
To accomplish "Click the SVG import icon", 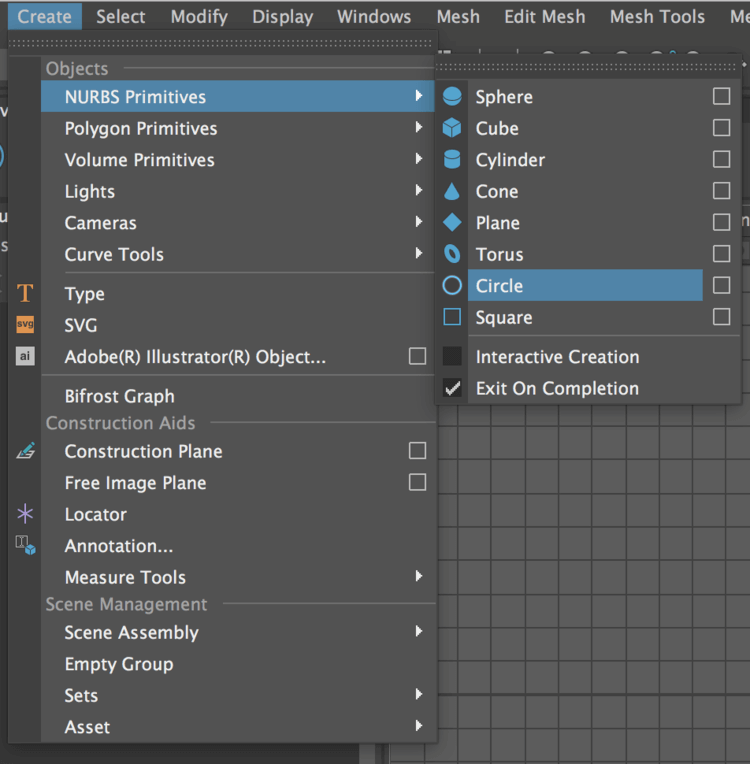I will click(25, 325).
